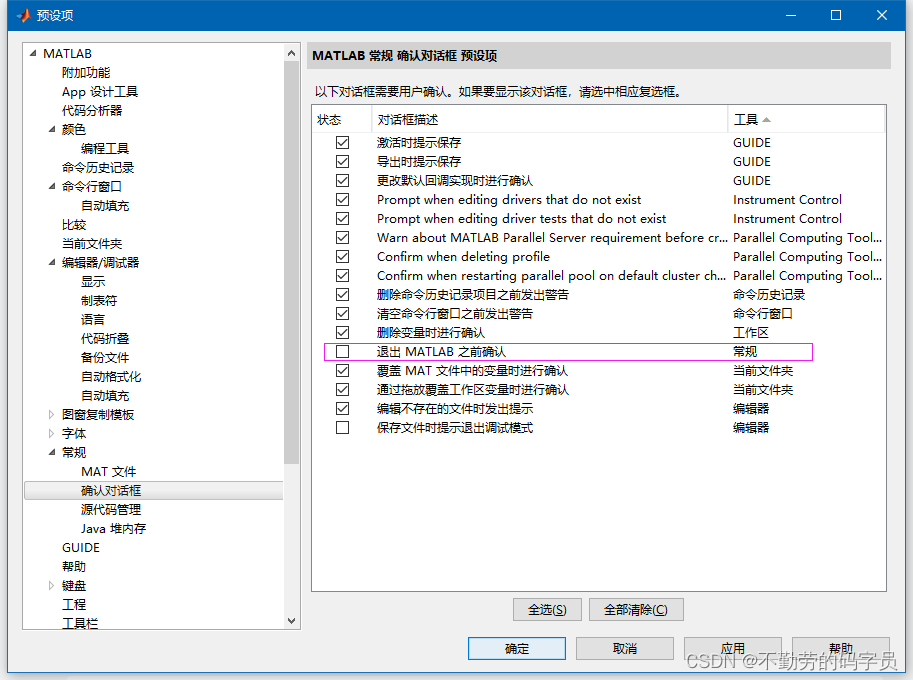Click the 应用 button

point(732,649)
